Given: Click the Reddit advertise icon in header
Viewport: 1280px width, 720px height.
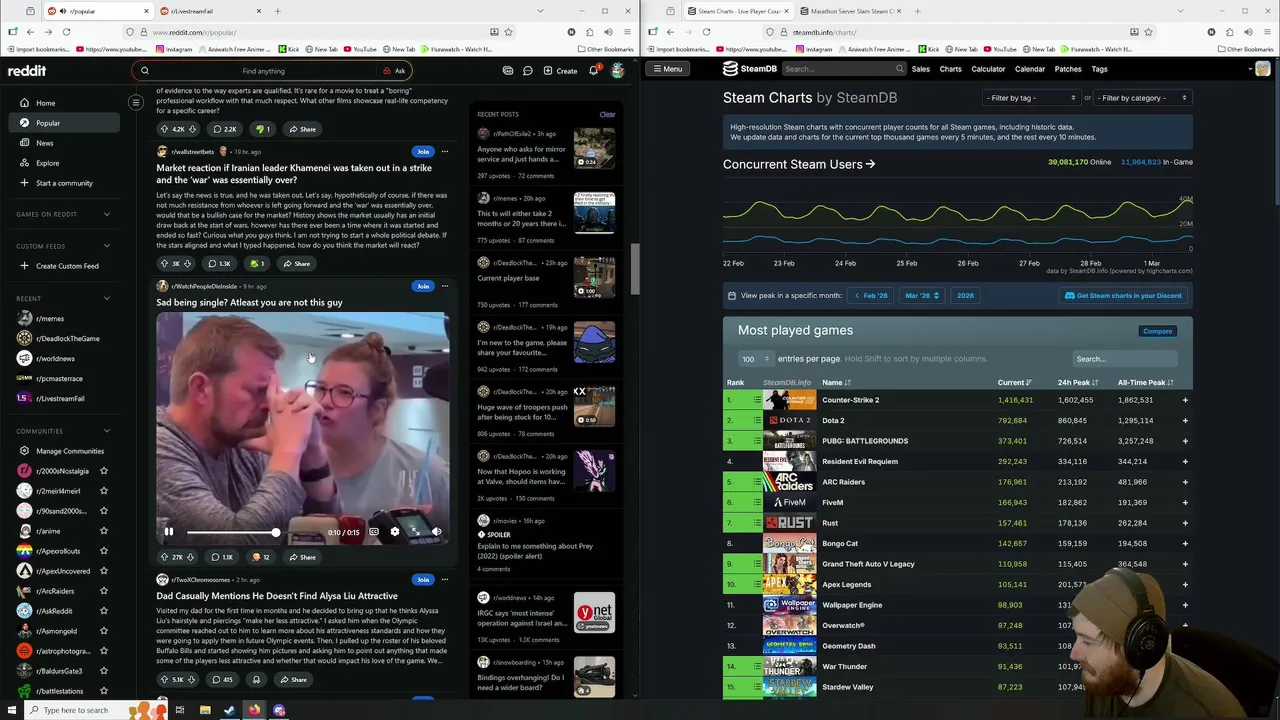Looking at the screenshot, I should (508, 71).
